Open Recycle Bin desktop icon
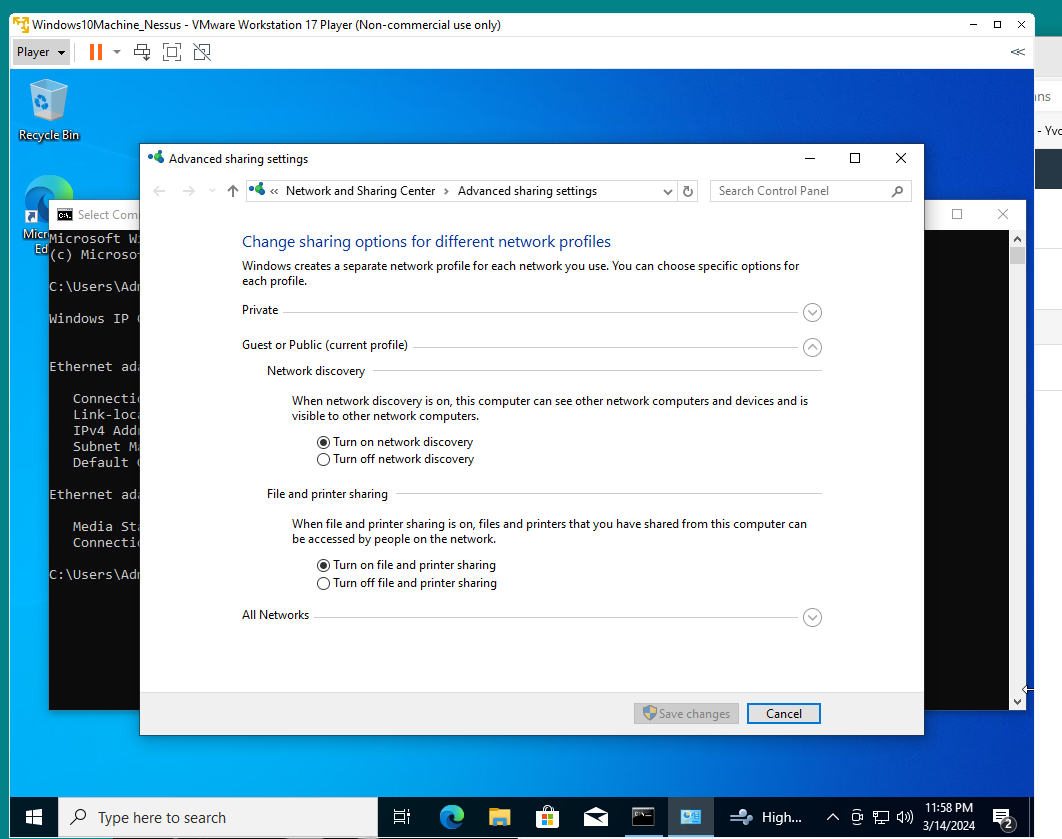 pos(49,110)
